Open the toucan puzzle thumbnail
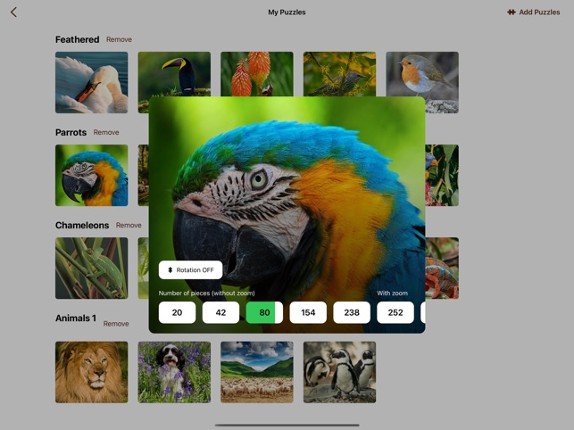This screenshot has width=574, height=430. point(174,74)
